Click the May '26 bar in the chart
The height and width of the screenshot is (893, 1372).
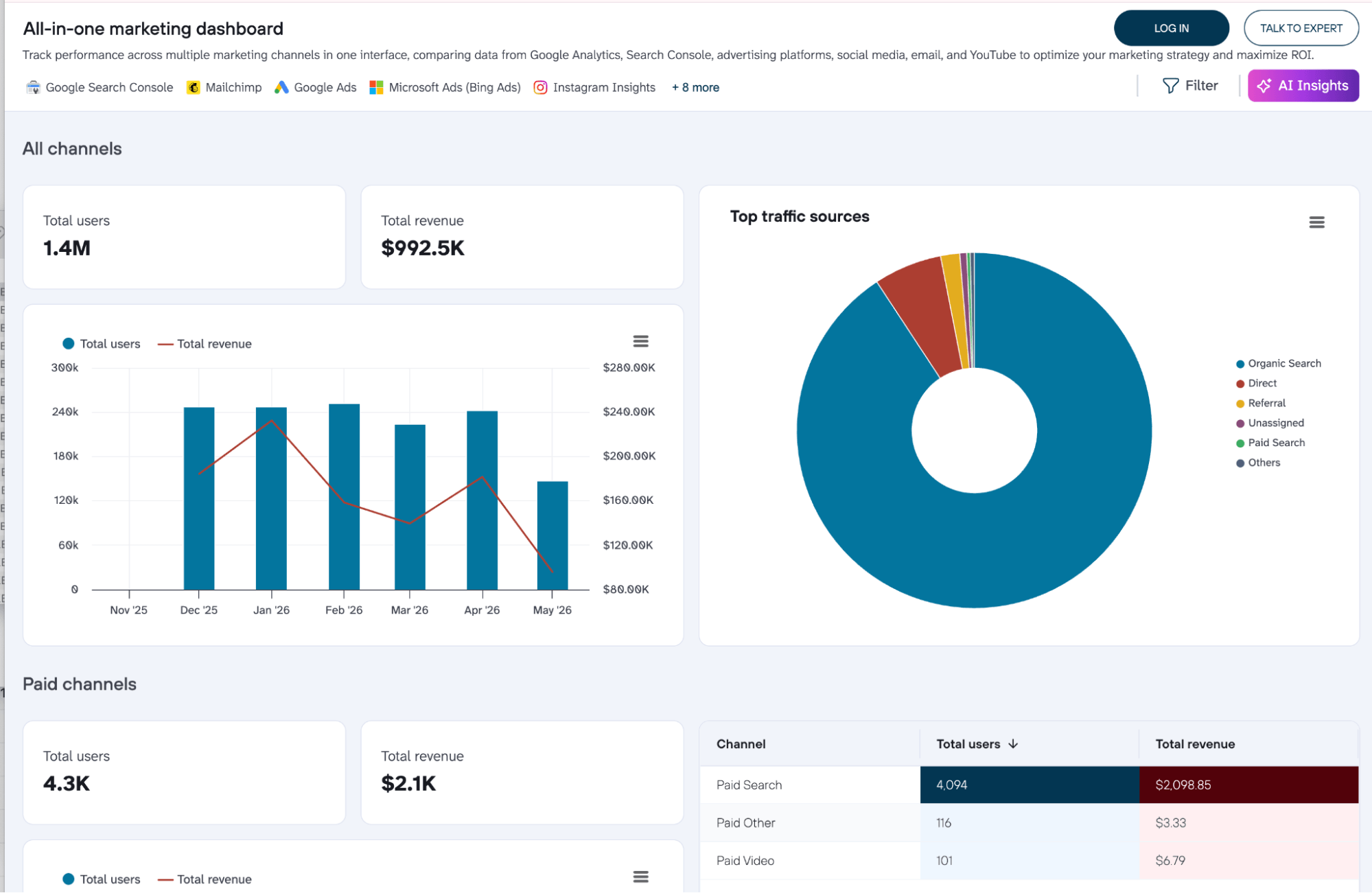click(553, 535)
